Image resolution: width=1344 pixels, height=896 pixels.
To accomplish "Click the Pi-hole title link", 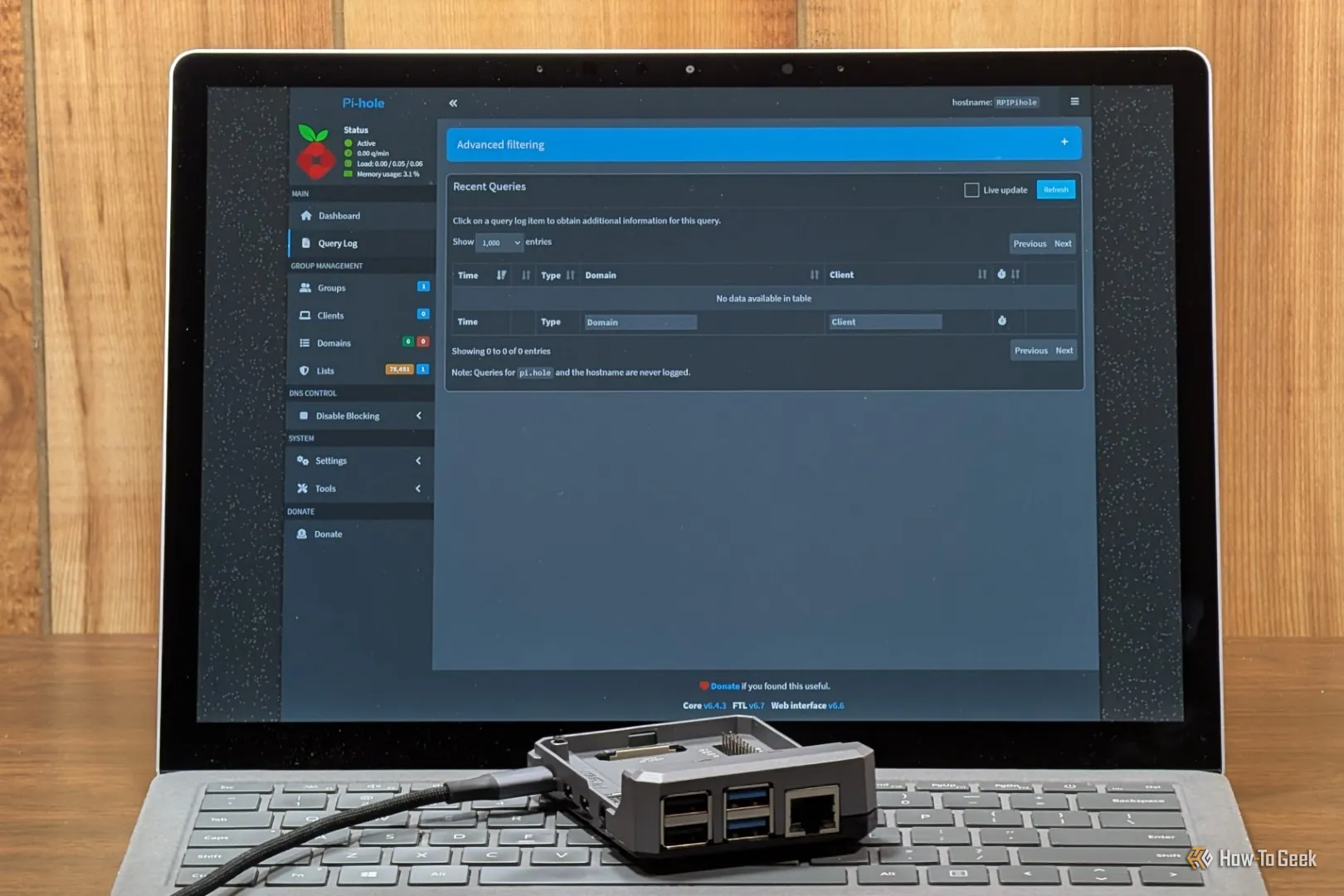I will pos(363,103).
